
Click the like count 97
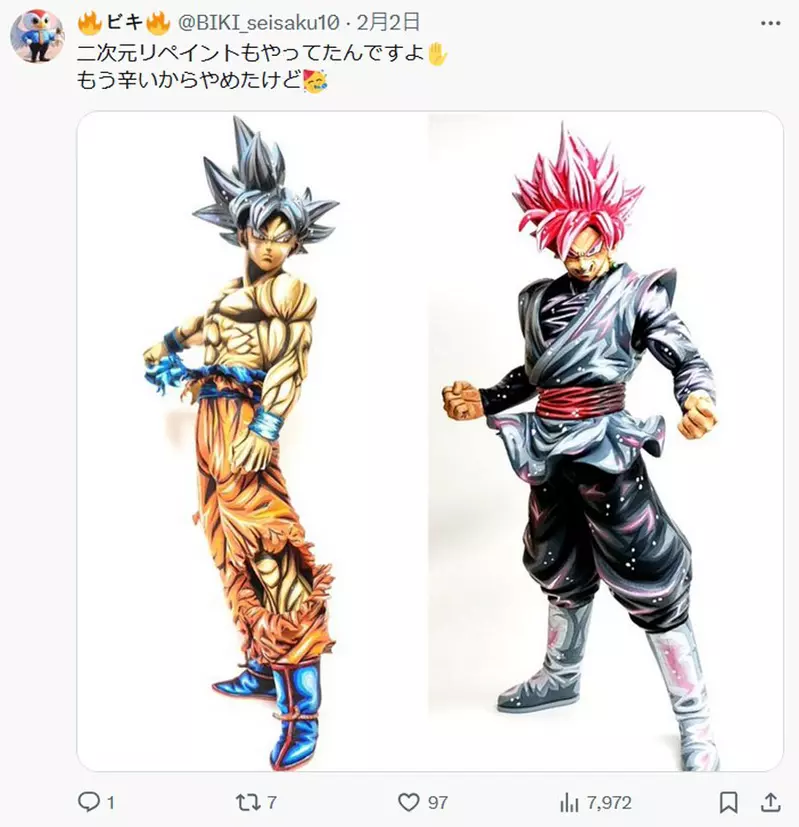point(437,803)
